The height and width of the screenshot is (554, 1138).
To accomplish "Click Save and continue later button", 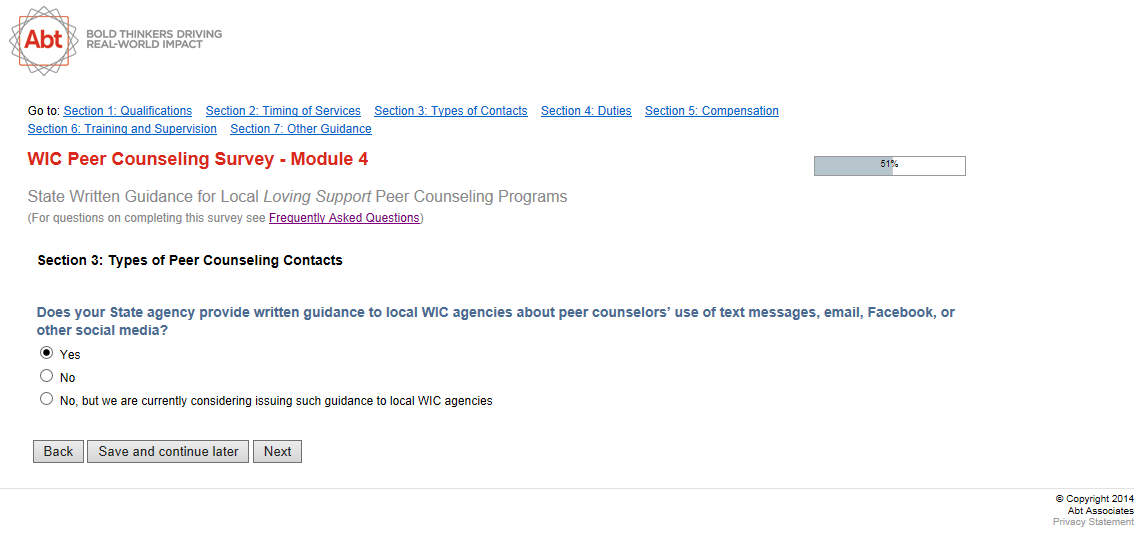I will tap(168, 452).
